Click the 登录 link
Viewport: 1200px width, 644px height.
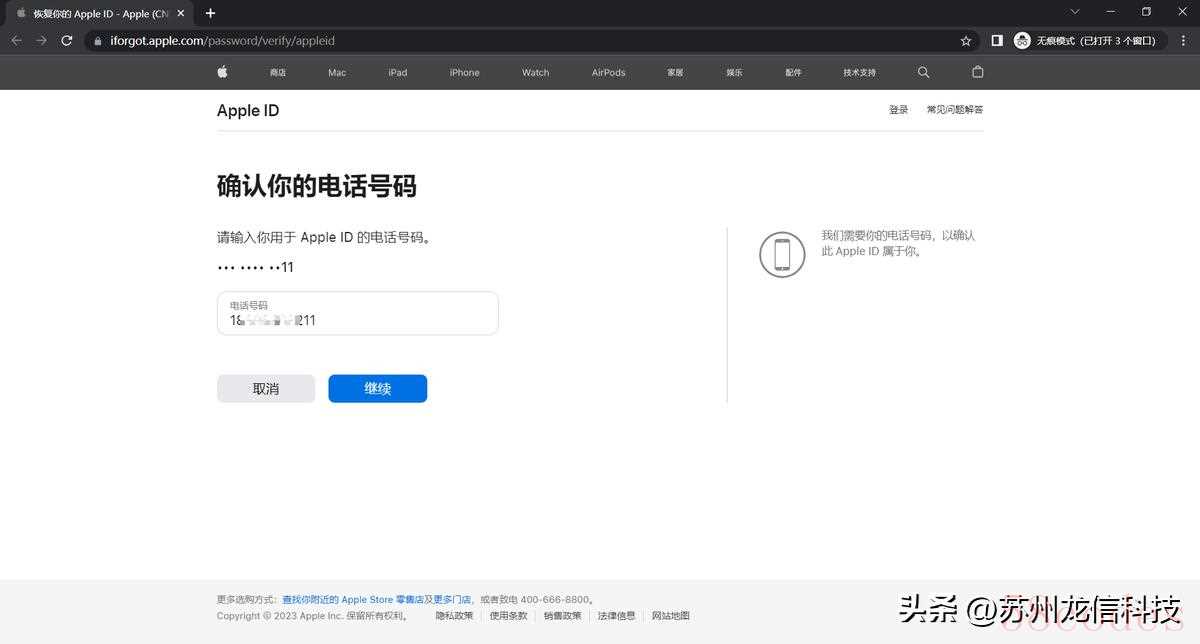click(x=899, y=110)
